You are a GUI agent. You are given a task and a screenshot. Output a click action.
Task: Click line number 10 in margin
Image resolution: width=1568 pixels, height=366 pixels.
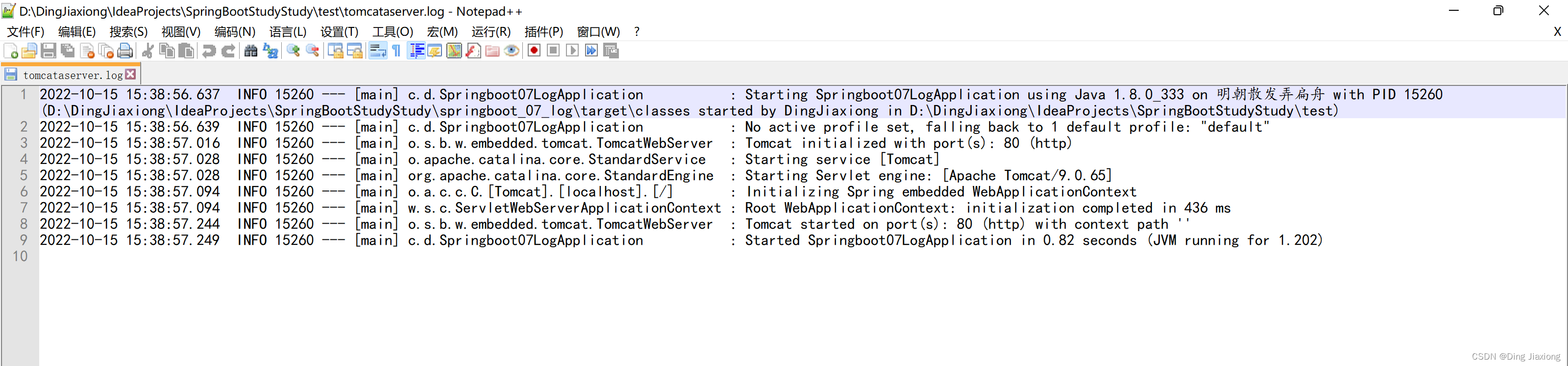pyautogui.click(x=20, y=257)
